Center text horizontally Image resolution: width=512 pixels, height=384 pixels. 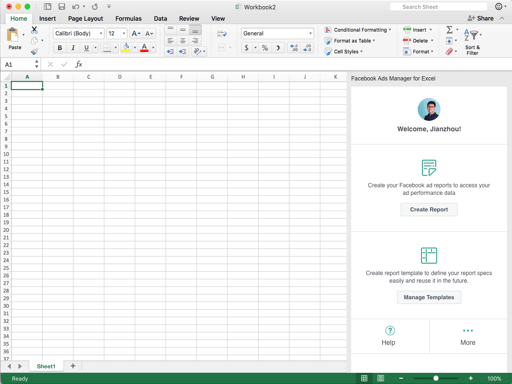pyautogui.click(x=183, y=41)
